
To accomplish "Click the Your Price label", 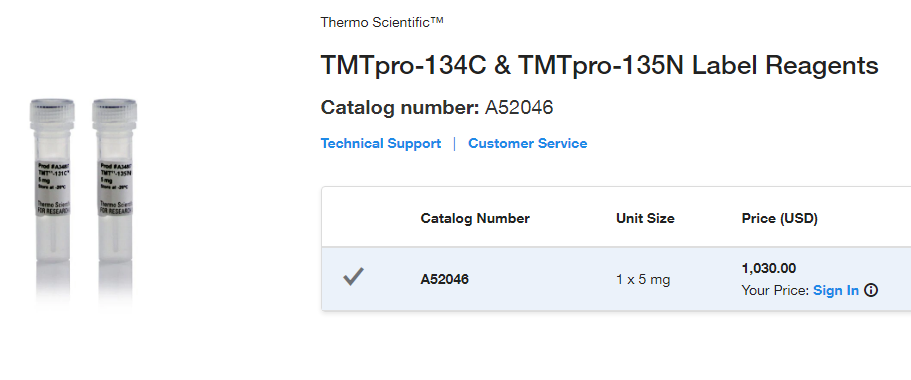I will tap(775, 291).
